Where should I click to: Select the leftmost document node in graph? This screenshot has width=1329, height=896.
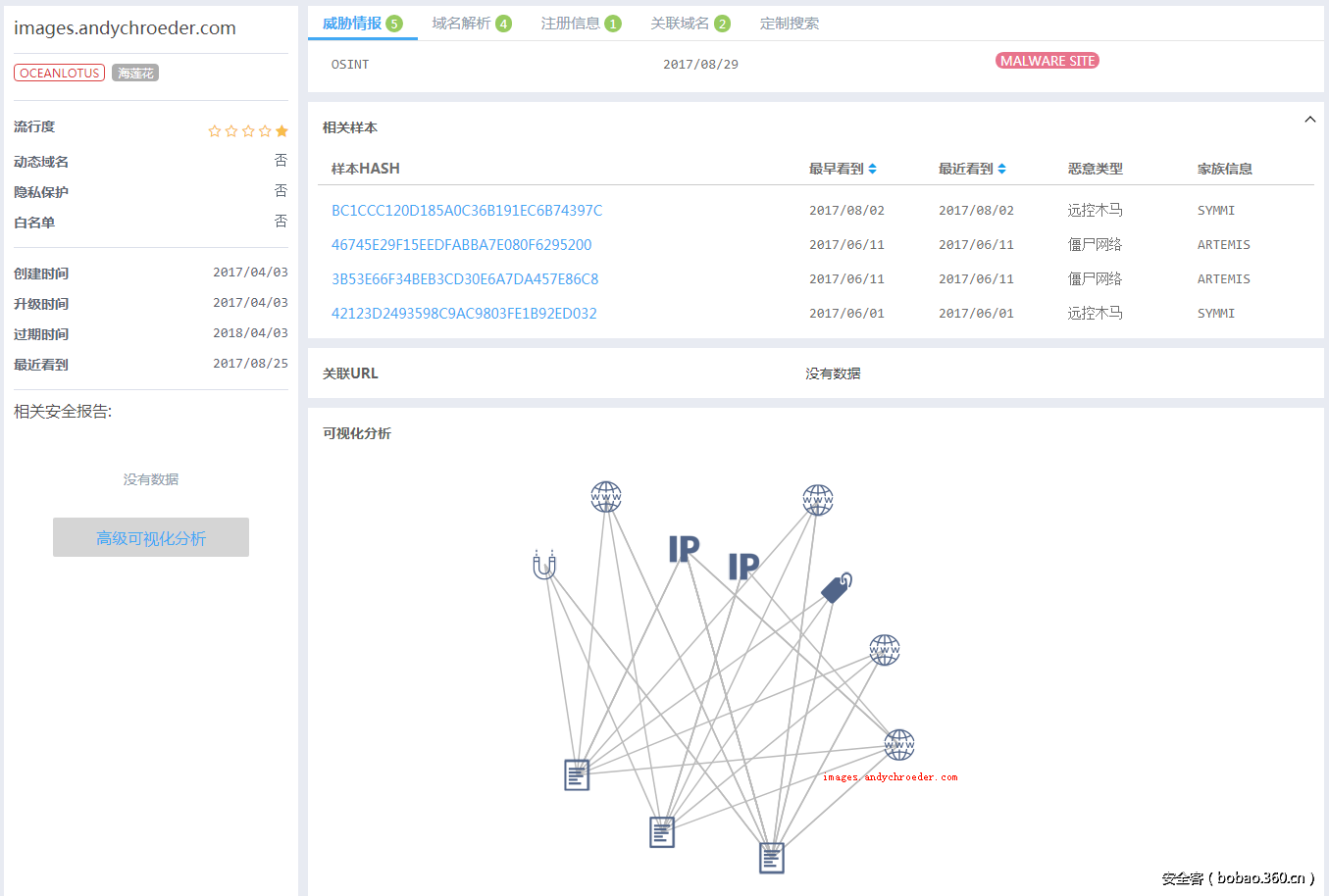click(577, 774)
